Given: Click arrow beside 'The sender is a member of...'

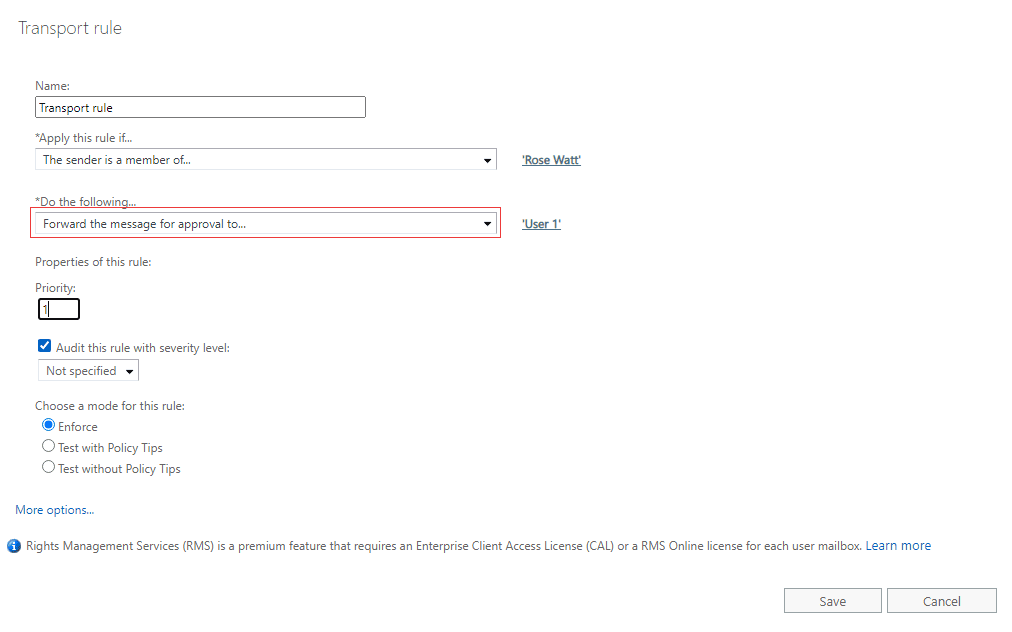Looking at the screenshot, I should coord(487,160).
